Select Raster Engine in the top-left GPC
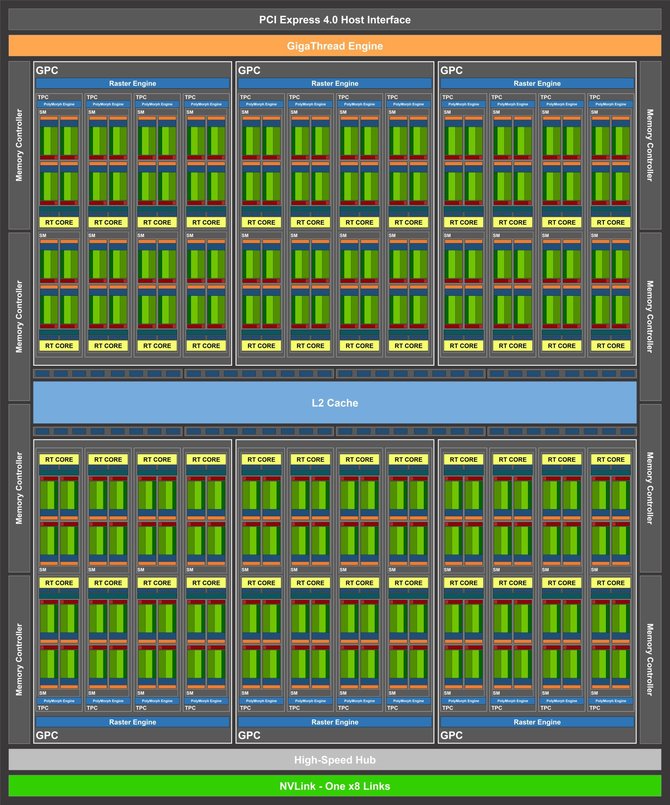Screen dimensions: 670x805 (x=132, y=83)
